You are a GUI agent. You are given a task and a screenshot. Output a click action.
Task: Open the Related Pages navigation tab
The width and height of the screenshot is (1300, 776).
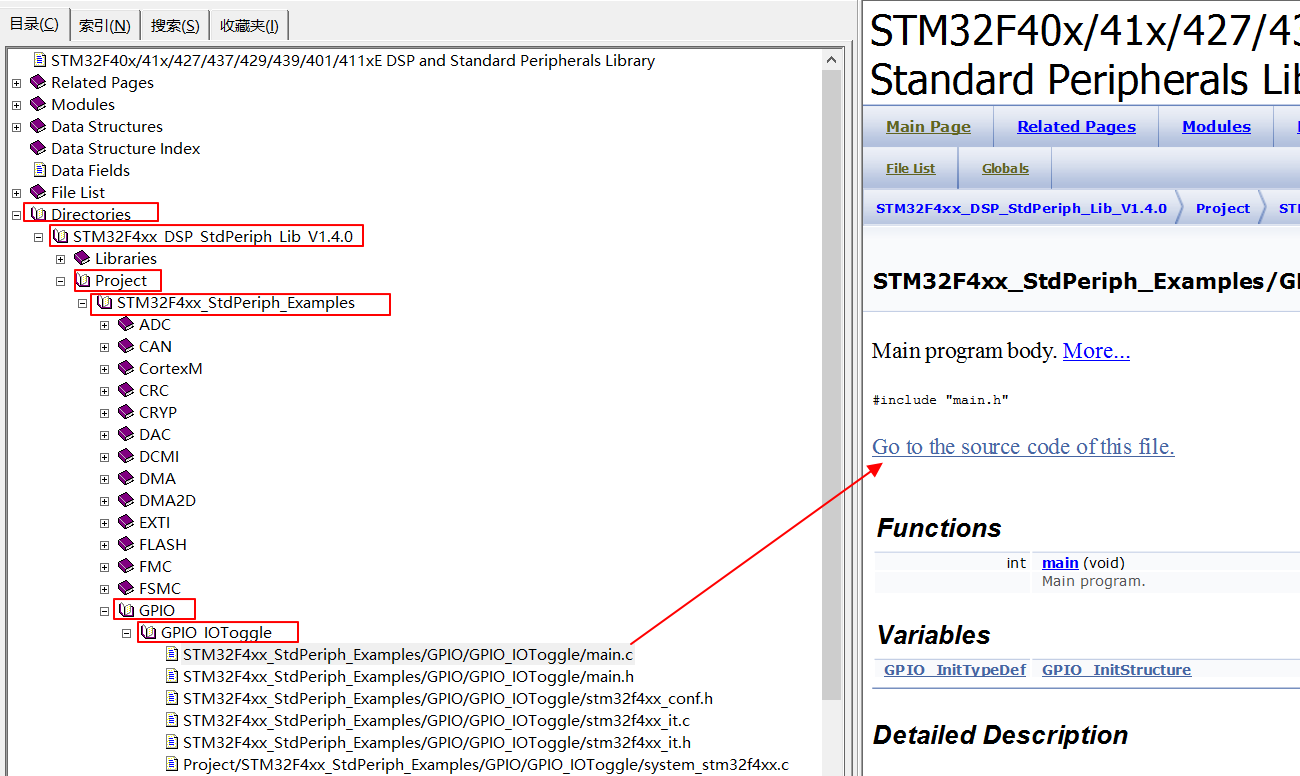pos(1076,126)
